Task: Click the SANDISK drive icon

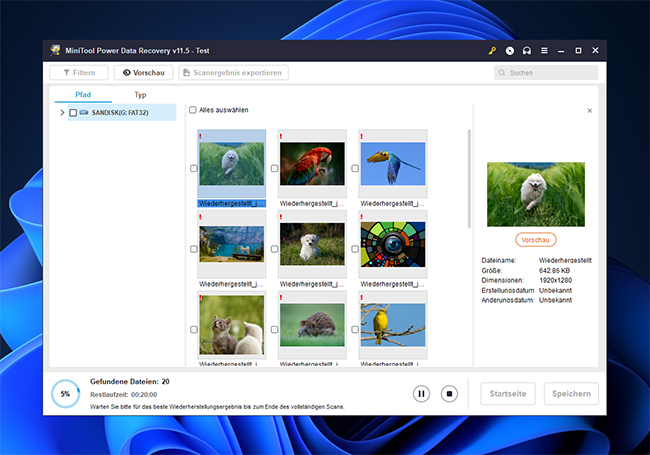Action: tap(84, 112)
